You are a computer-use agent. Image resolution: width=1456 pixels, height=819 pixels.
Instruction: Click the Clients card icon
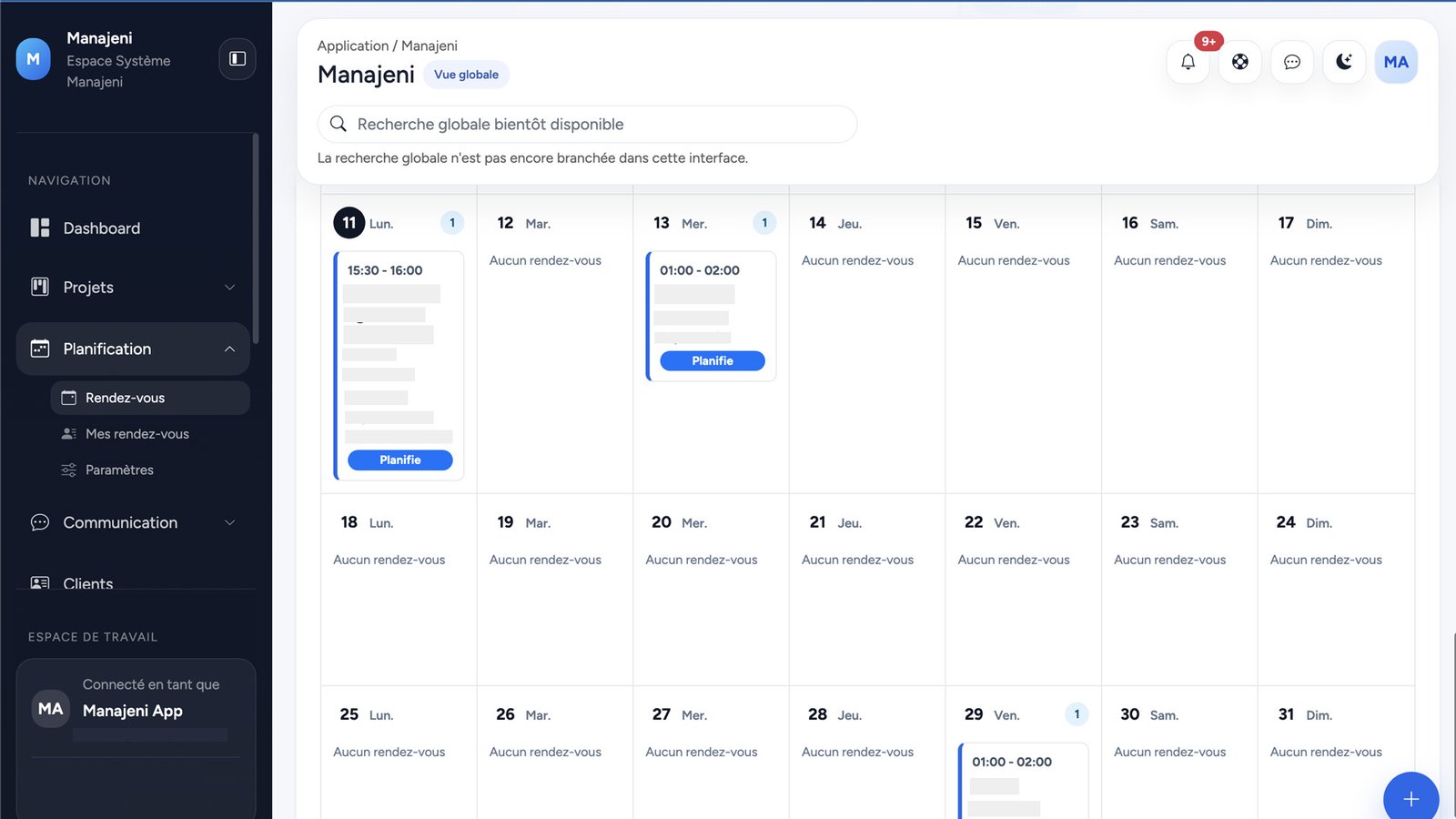click(40, 582)
